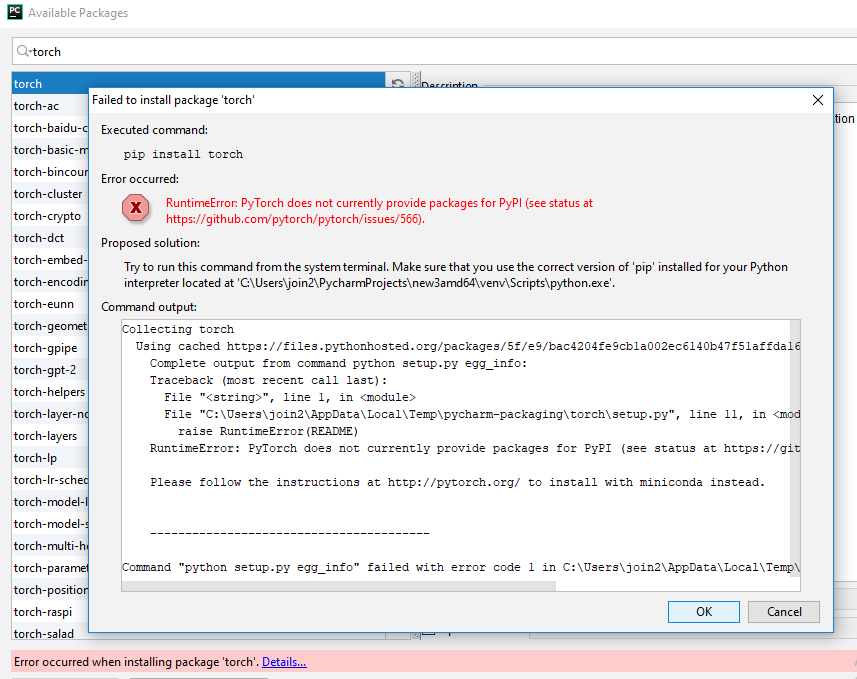Click the 'pip install torch' command text

[x=183, y=154]
